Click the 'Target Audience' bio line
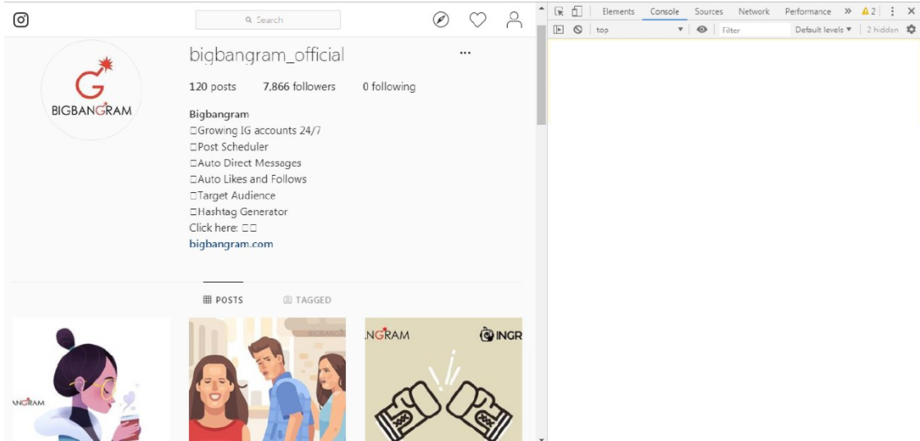The image size is (920, 441). (232, 195)
